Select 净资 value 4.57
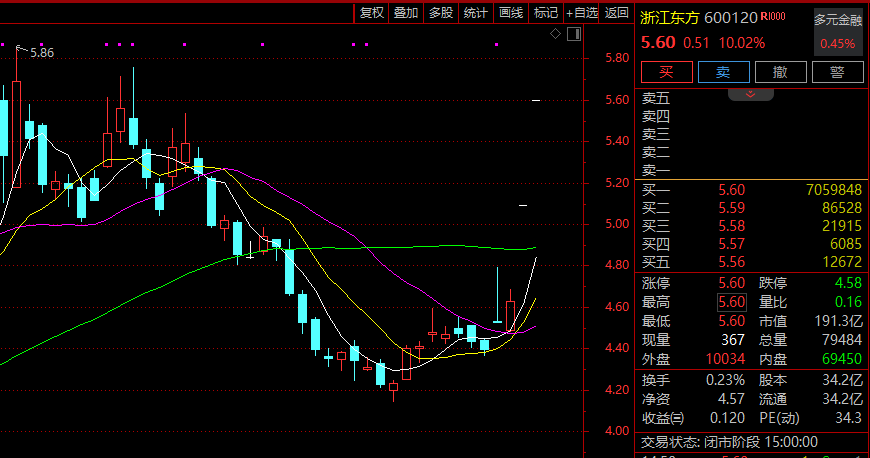Image resolution: width=870 pixels, height=458 pixels. point(731,399)
